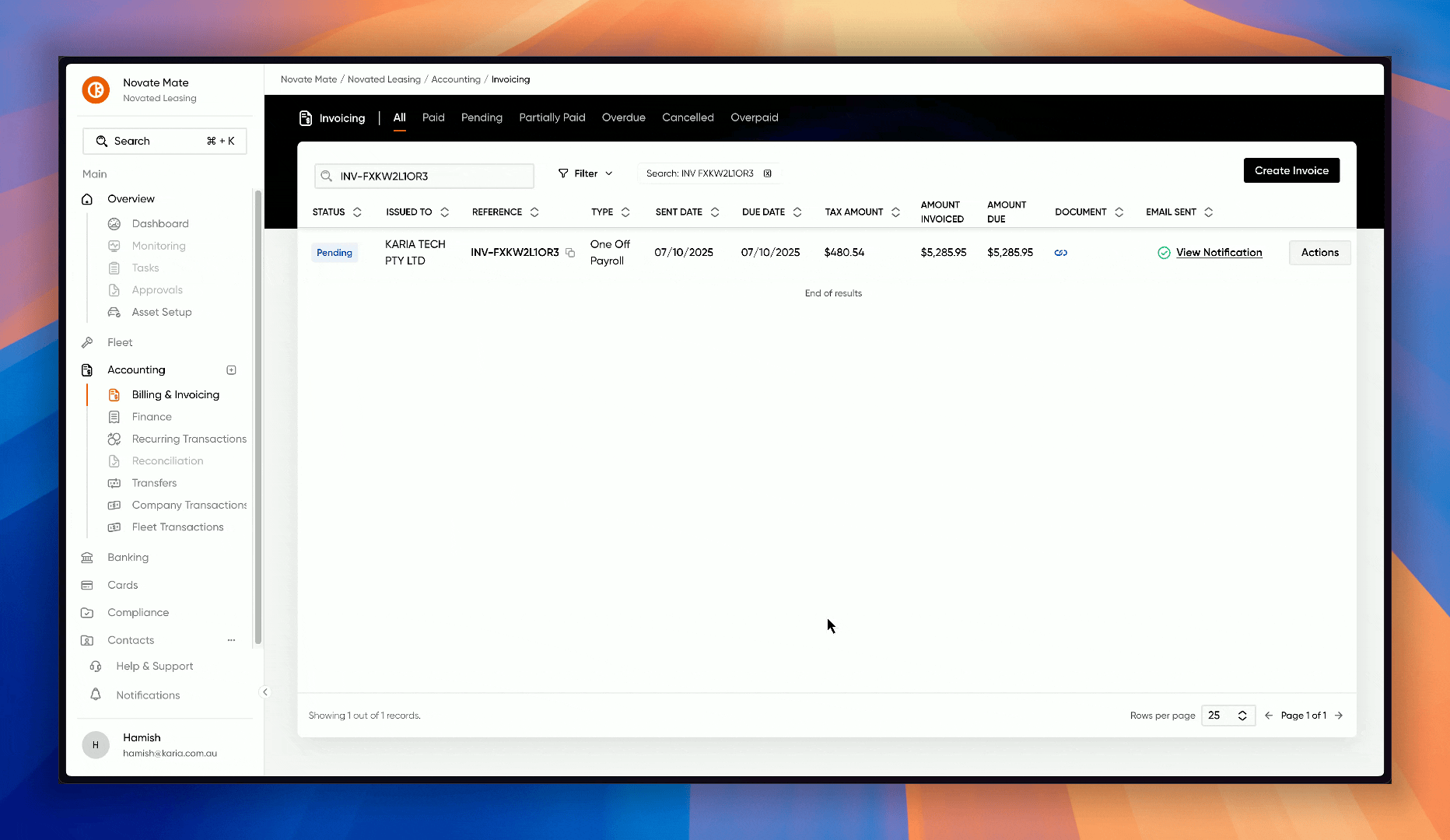Click the Contacts more options ellipsis
1450x840 pixels.
(231, 640)
